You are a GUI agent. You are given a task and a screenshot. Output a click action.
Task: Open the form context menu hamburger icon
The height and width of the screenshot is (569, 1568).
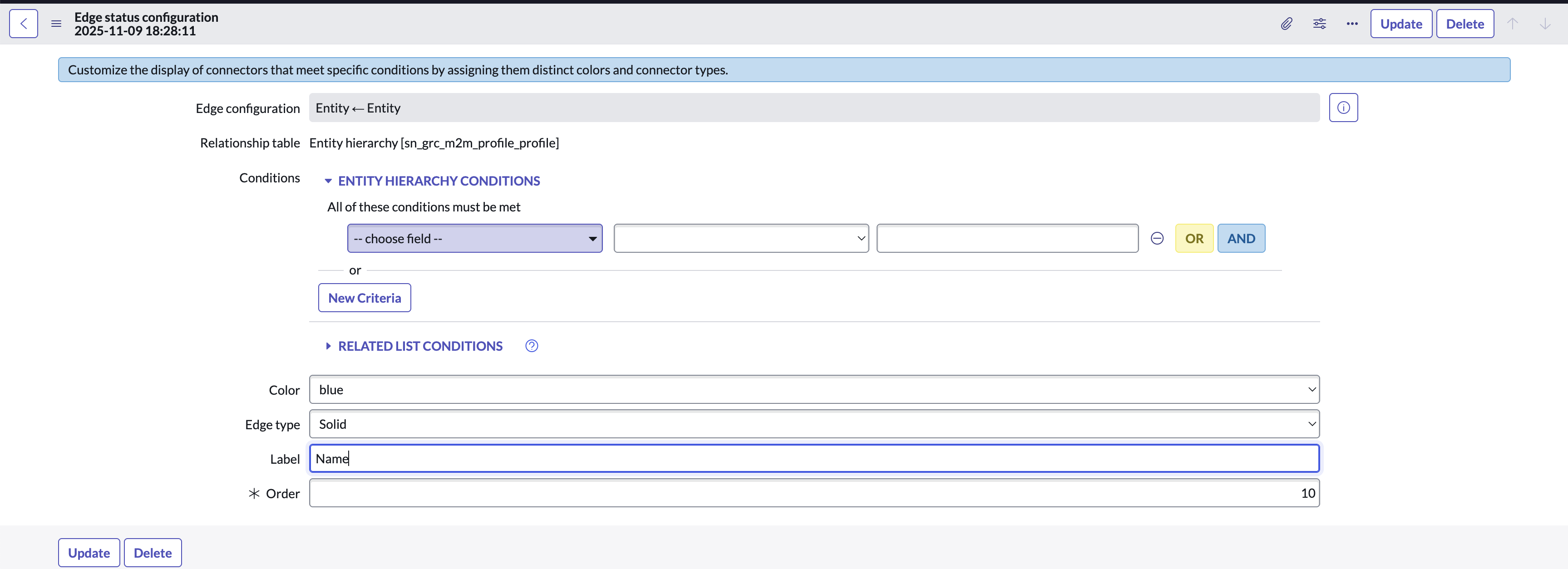pyautogui.click(x=56, y=24)
